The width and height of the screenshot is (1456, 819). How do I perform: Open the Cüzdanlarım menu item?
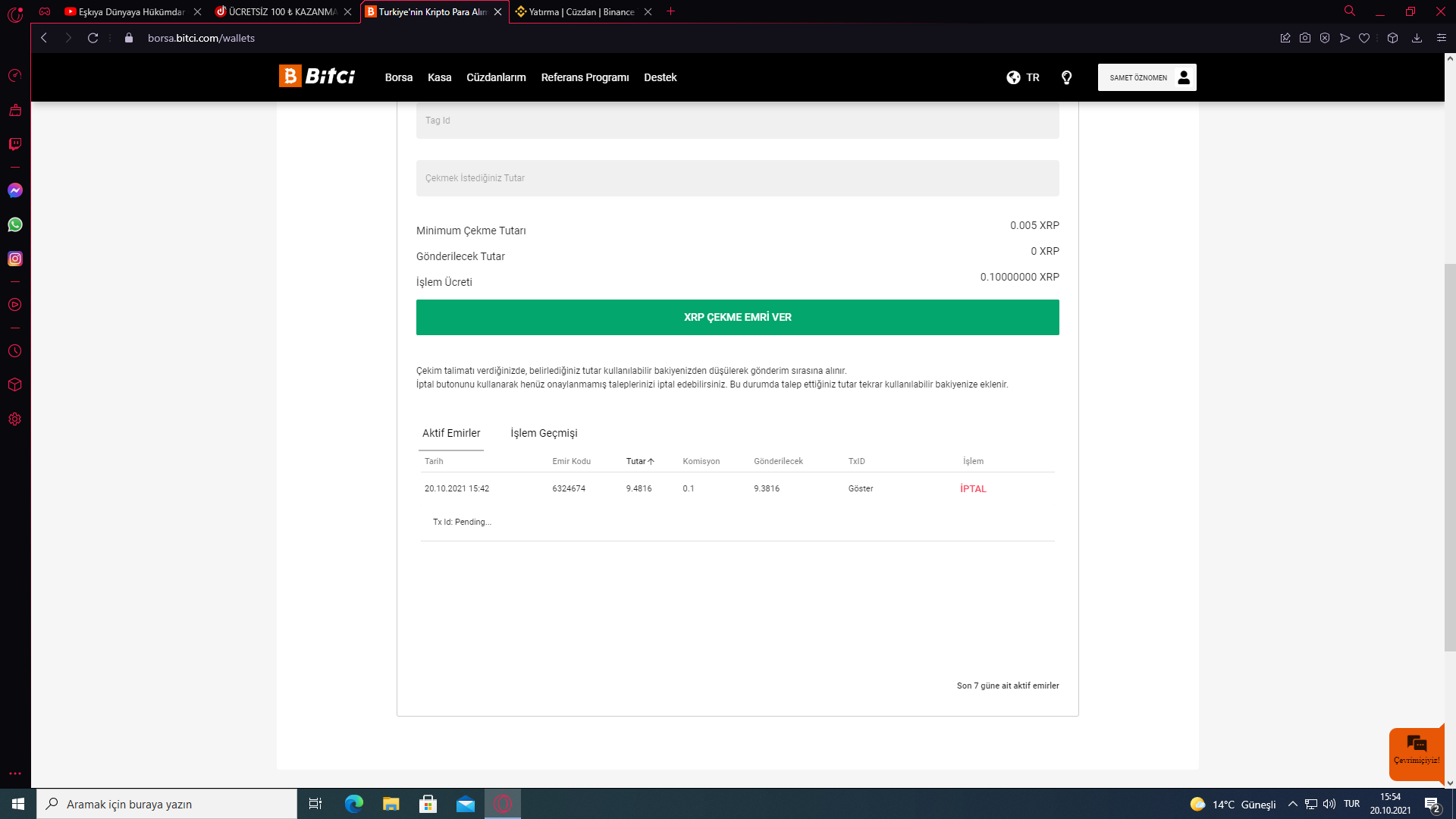(496, 77)
